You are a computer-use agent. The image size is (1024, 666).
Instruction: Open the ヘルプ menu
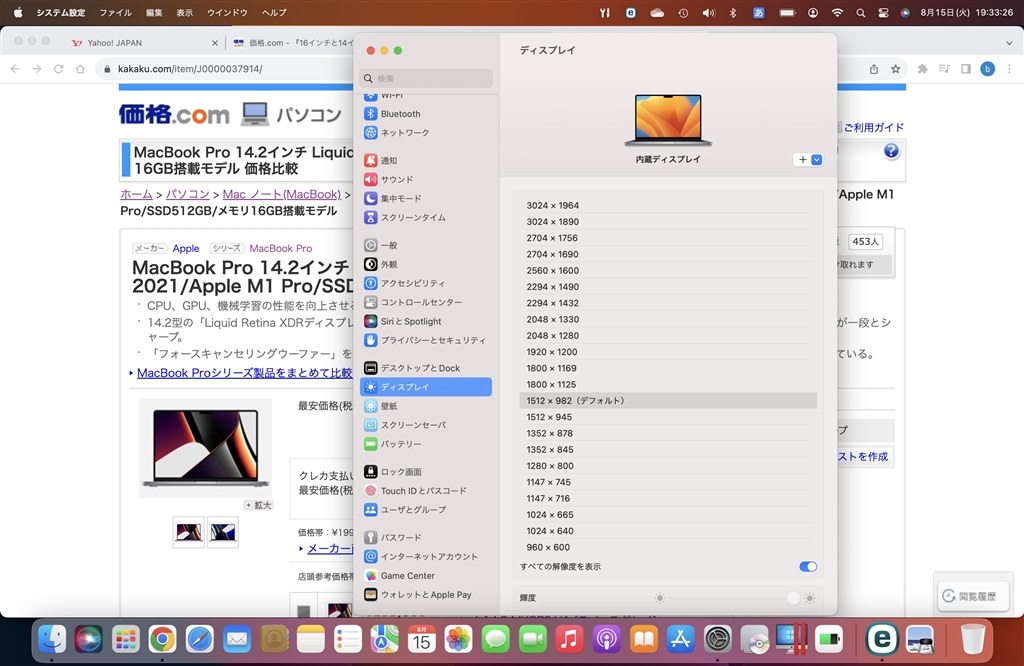[274, 12]
